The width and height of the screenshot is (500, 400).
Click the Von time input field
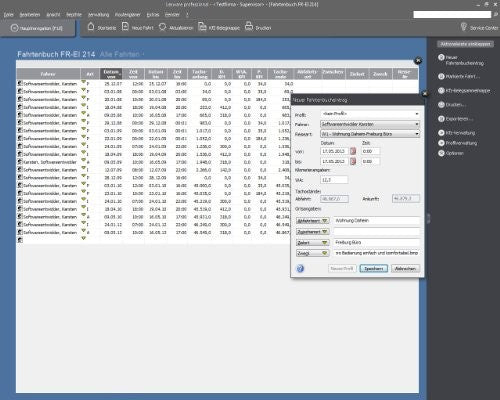(x=370, y=151)
